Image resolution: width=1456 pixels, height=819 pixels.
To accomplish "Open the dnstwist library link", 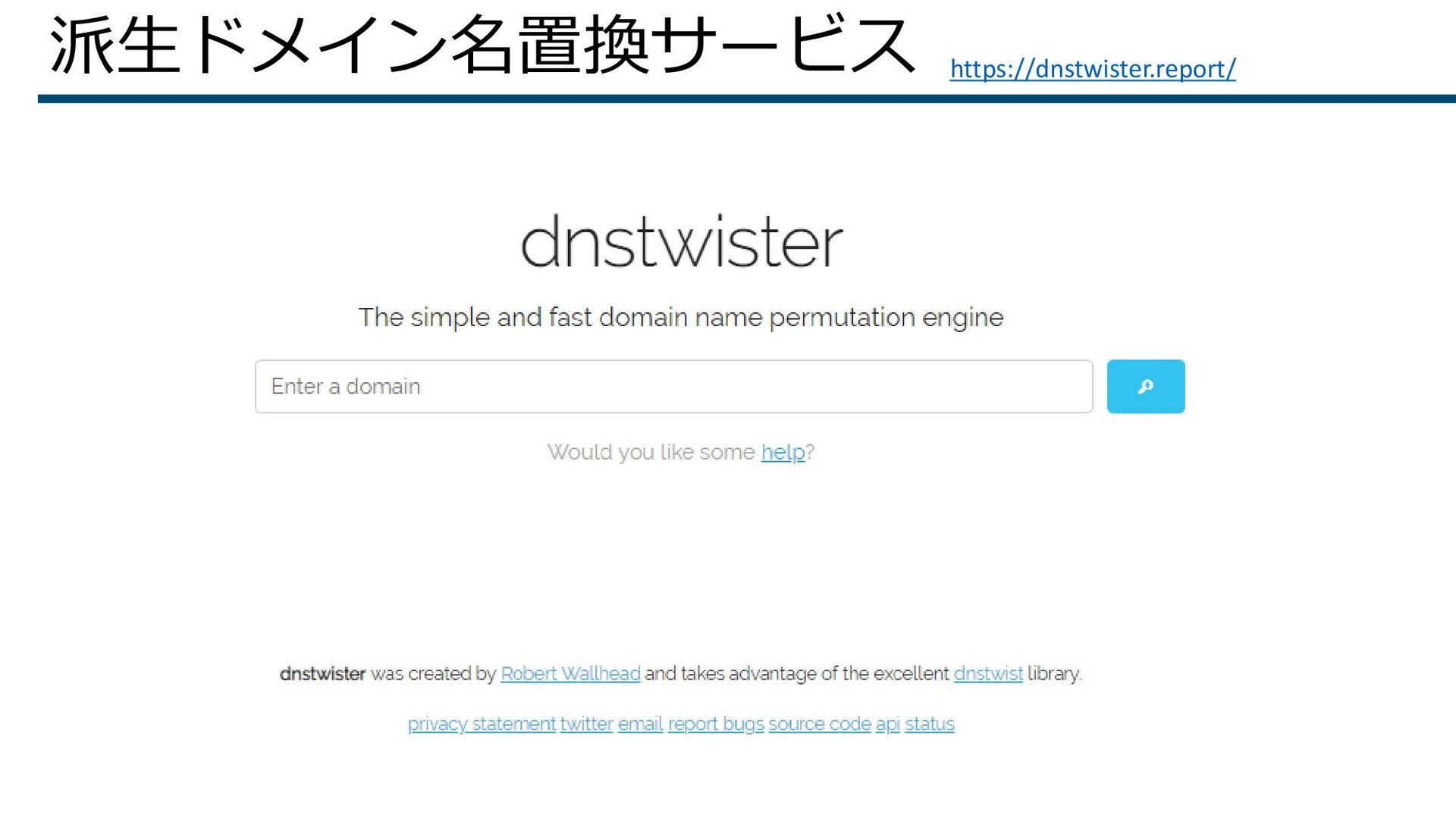I will [x=987, y=673].
